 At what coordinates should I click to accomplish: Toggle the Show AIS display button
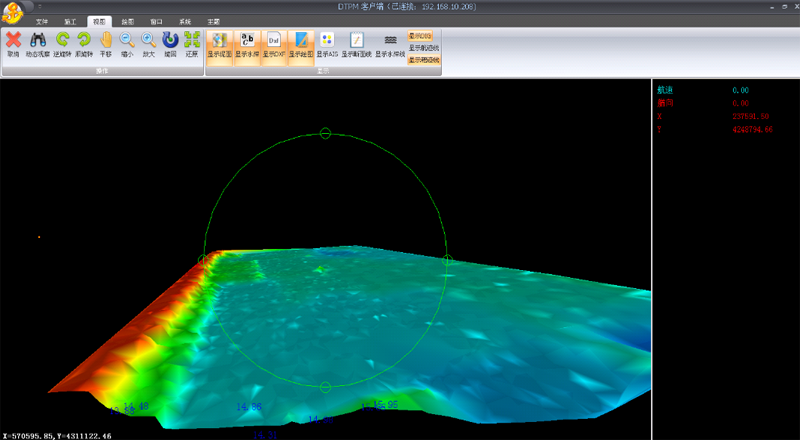tap(327, 45)
